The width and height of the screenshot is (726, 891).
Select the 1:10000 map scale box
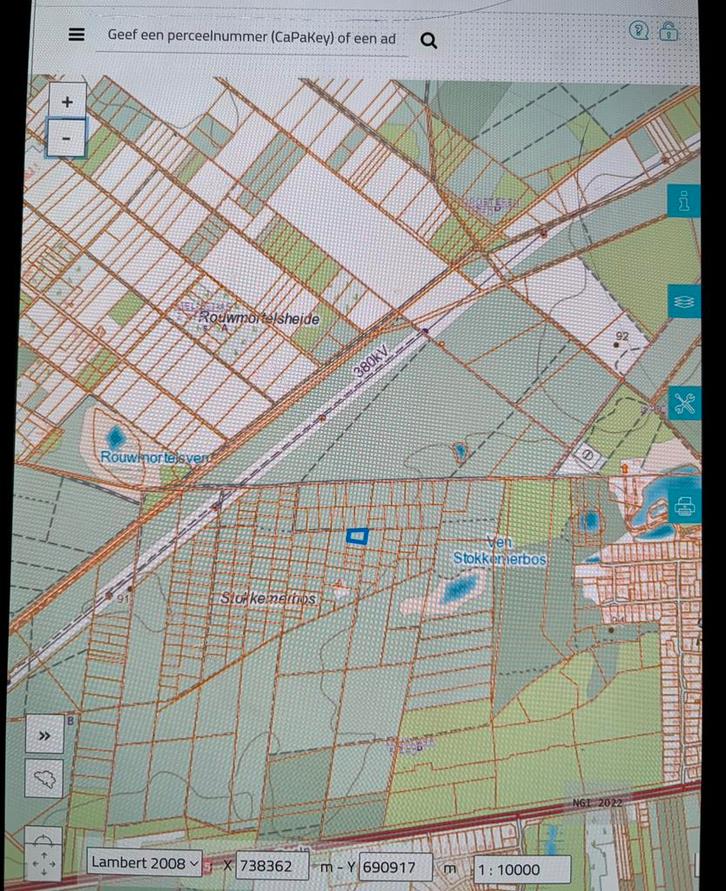click(x=520, y=869)
